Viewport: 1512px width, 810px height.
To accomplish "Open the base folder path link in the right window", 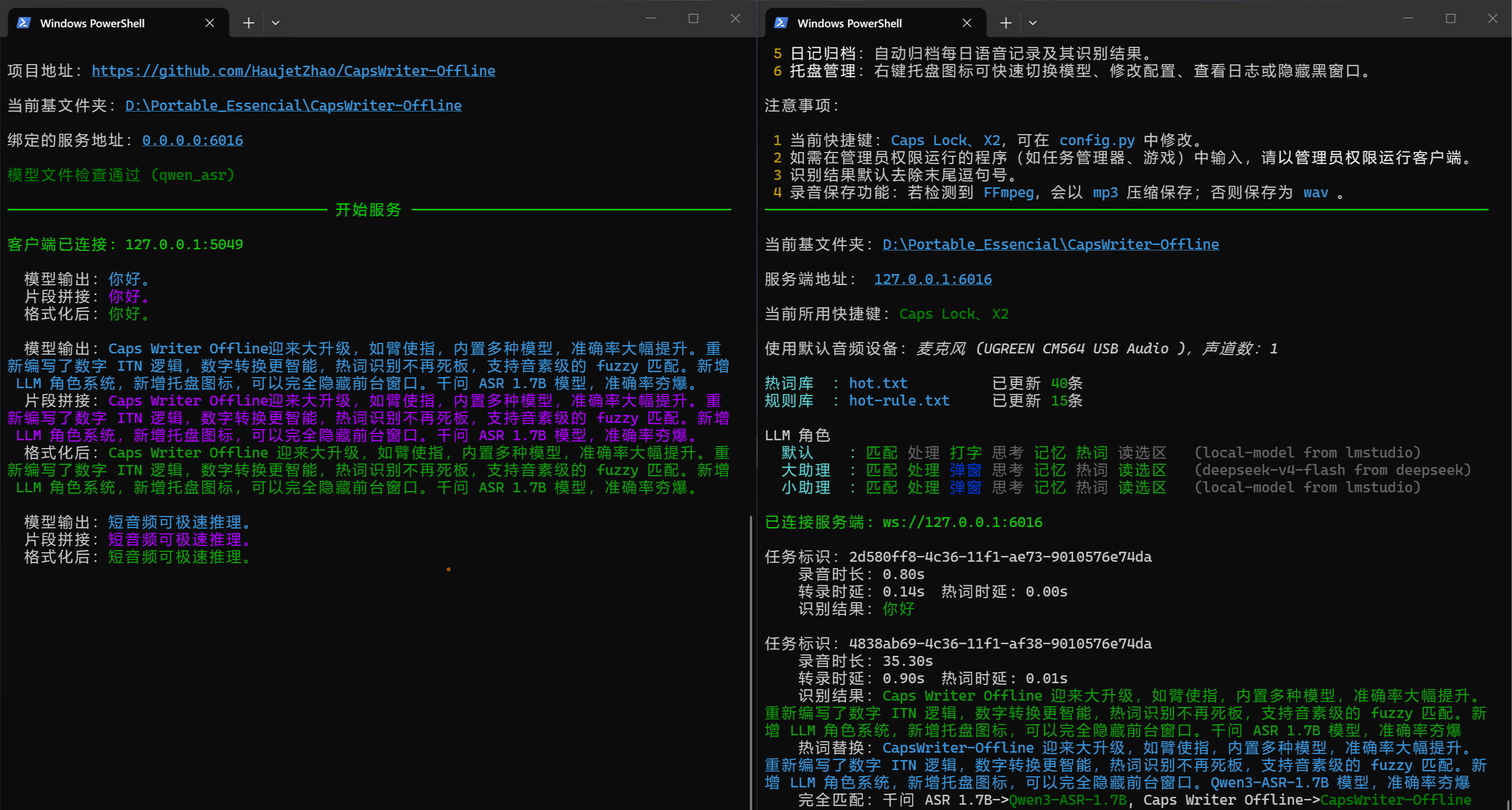I will point(1051,245).
